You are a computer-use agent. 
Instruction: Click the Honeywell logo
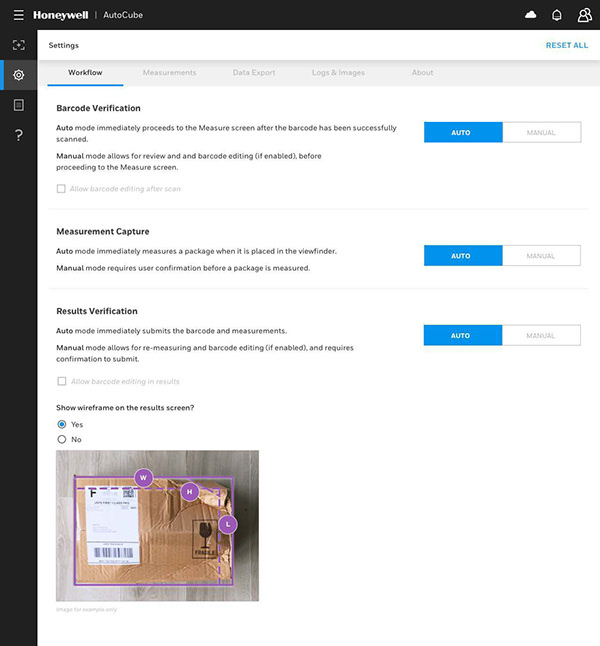coord(61,15)
